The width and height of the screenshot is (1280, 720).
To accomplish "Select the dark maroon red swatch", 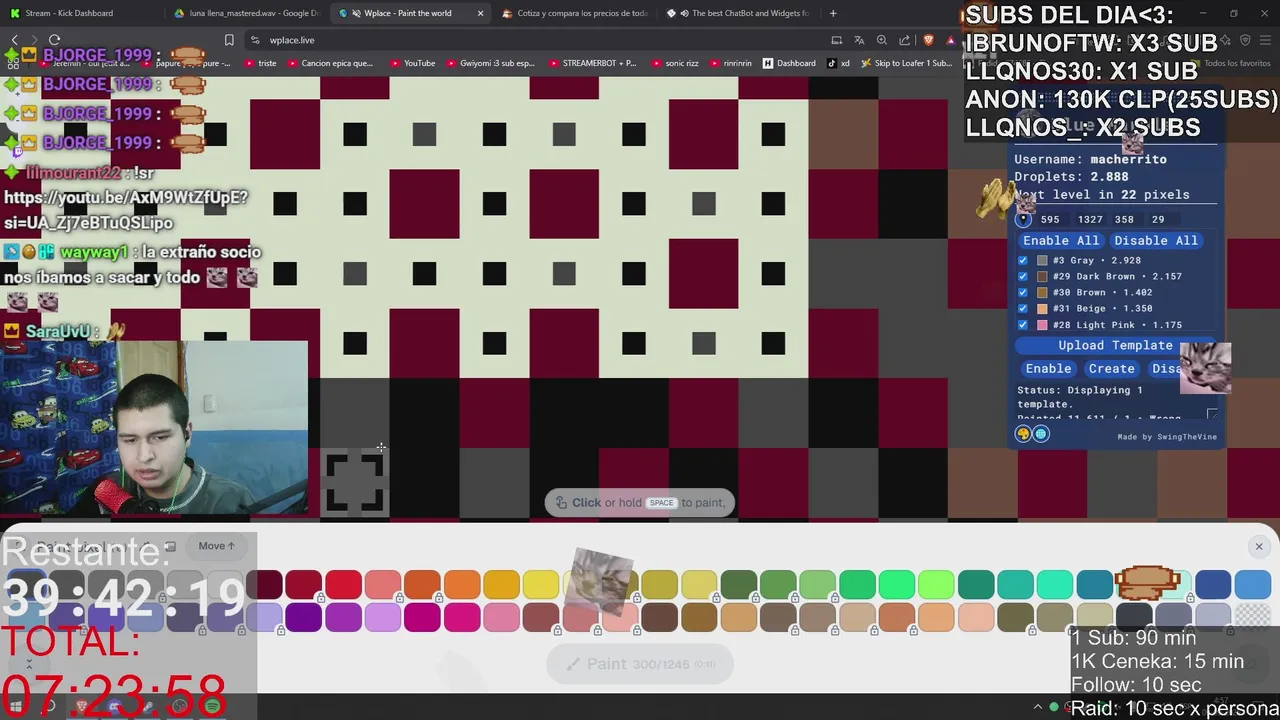I will point(264,583).
